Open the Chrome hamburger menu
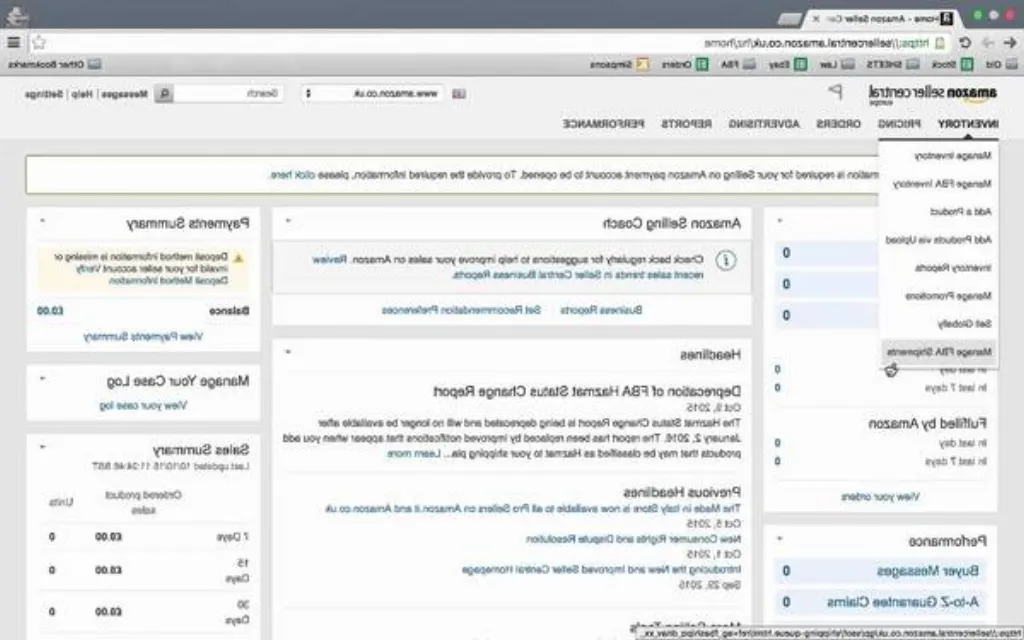Image resolution: width=1024 pixels, height=640 pixels. [x=14, y=42]
